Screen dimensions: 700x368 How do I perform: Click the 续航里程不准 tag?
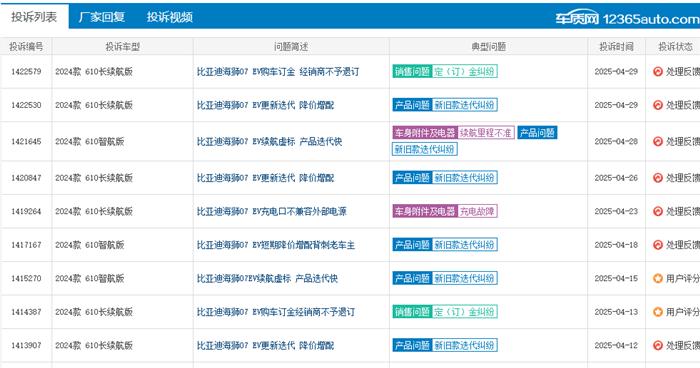486,133
